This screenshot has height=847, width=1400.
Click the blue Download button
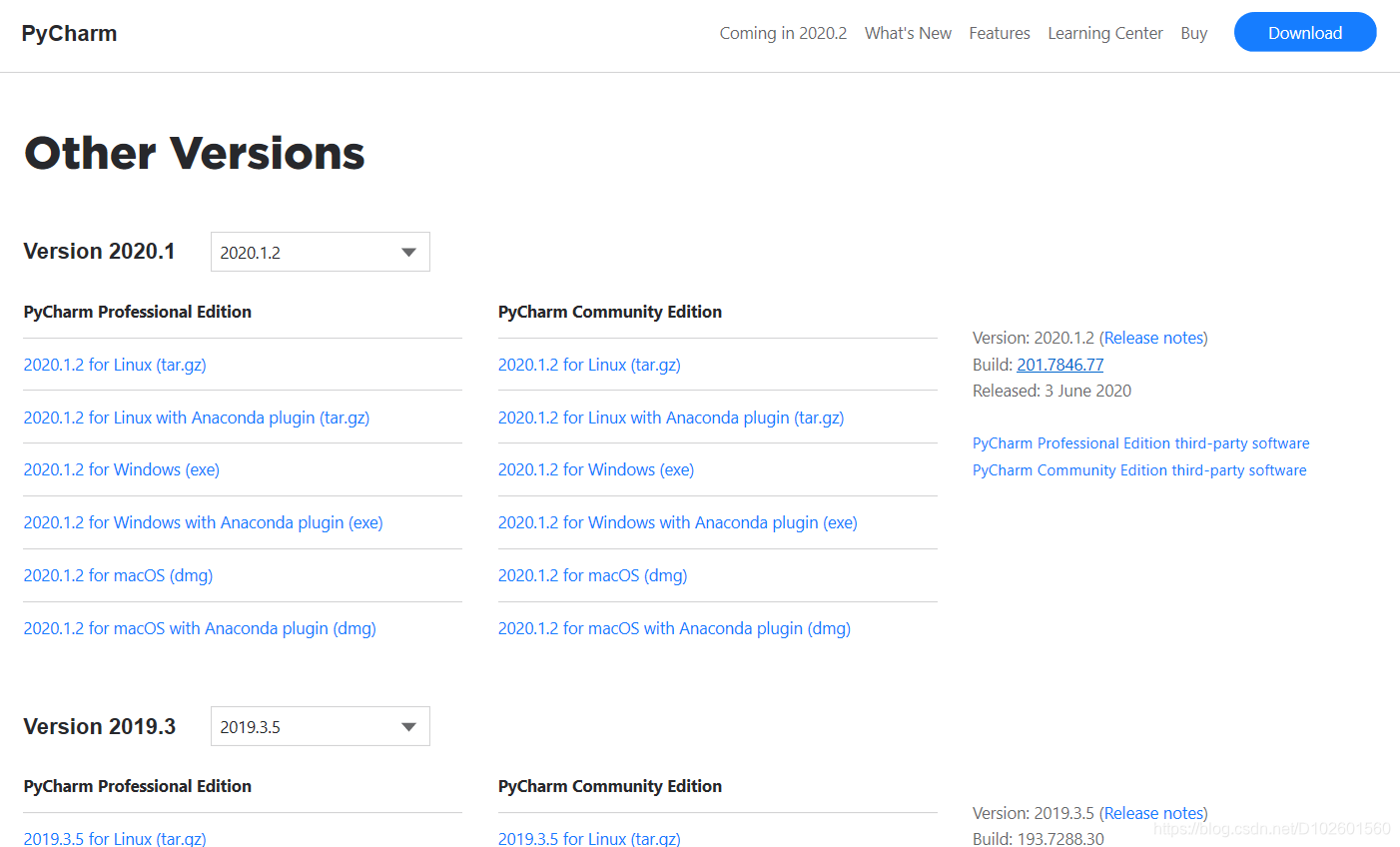coord(1305,32)
